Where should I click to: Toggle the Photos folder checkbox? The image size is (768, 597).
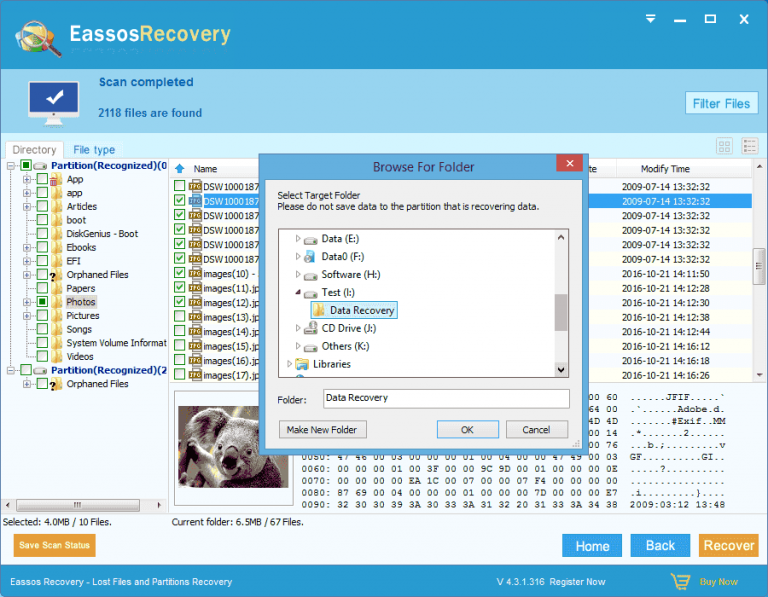(43, 302)
